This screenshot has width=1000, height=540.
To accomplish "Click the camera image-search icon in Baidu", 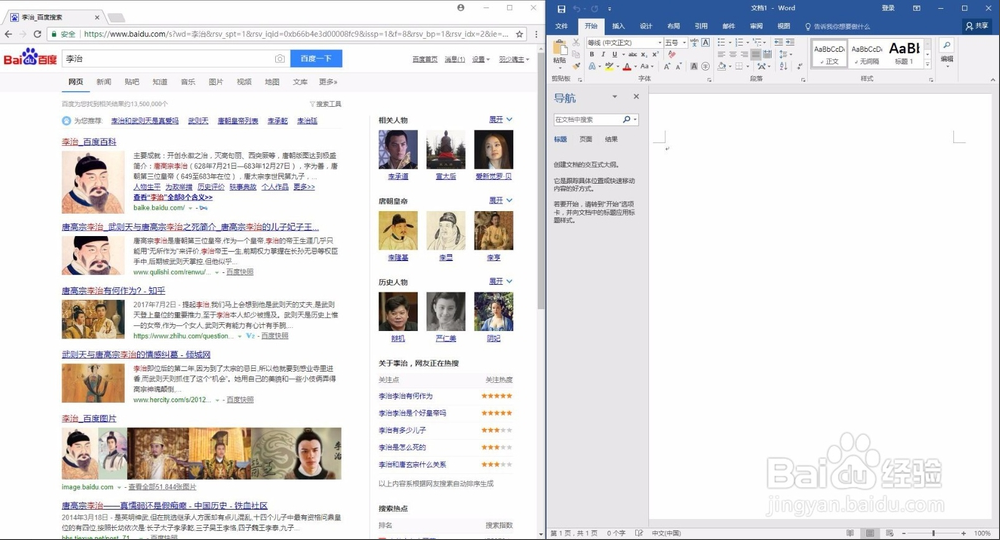I will (280, 59).
